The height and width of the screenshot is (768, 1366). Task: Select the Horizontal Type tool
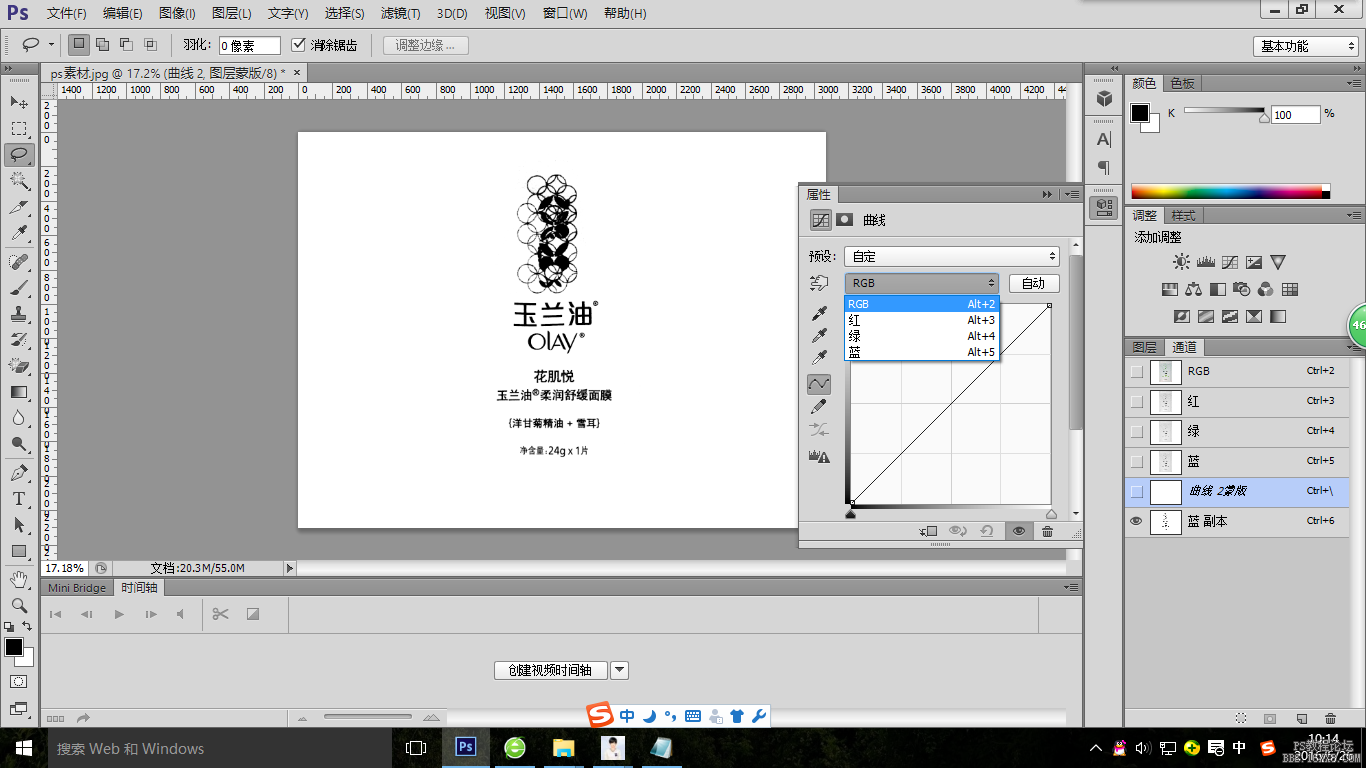pos(19,498)
